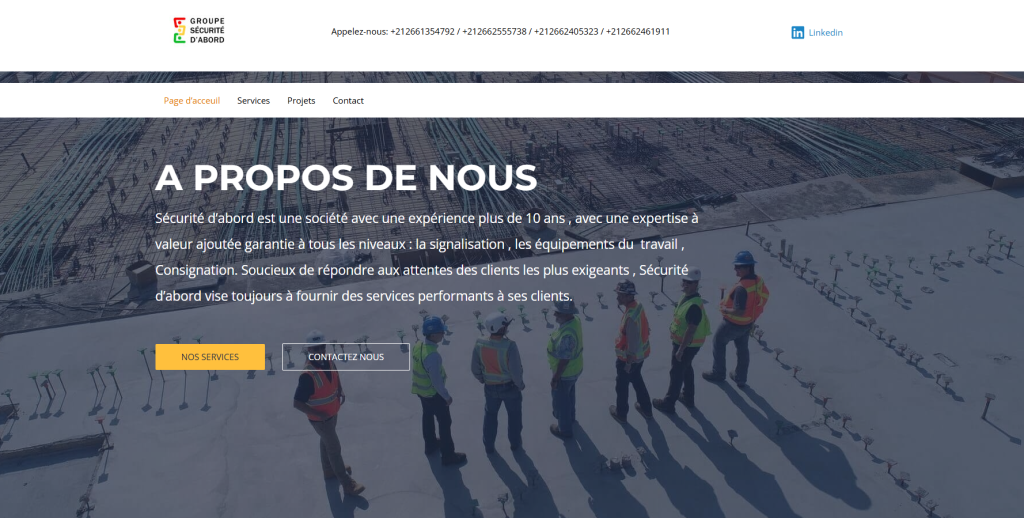Click the yellow NOS SERVICES button
The image size is (1024, 518).
click(x=210, y=357)
